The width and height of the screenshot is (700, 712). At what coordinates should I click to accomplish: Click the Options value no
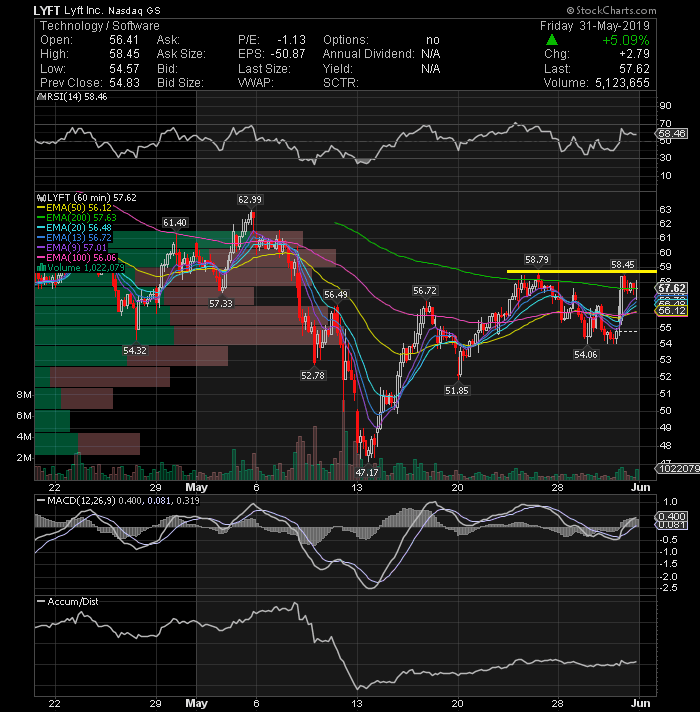433,40
